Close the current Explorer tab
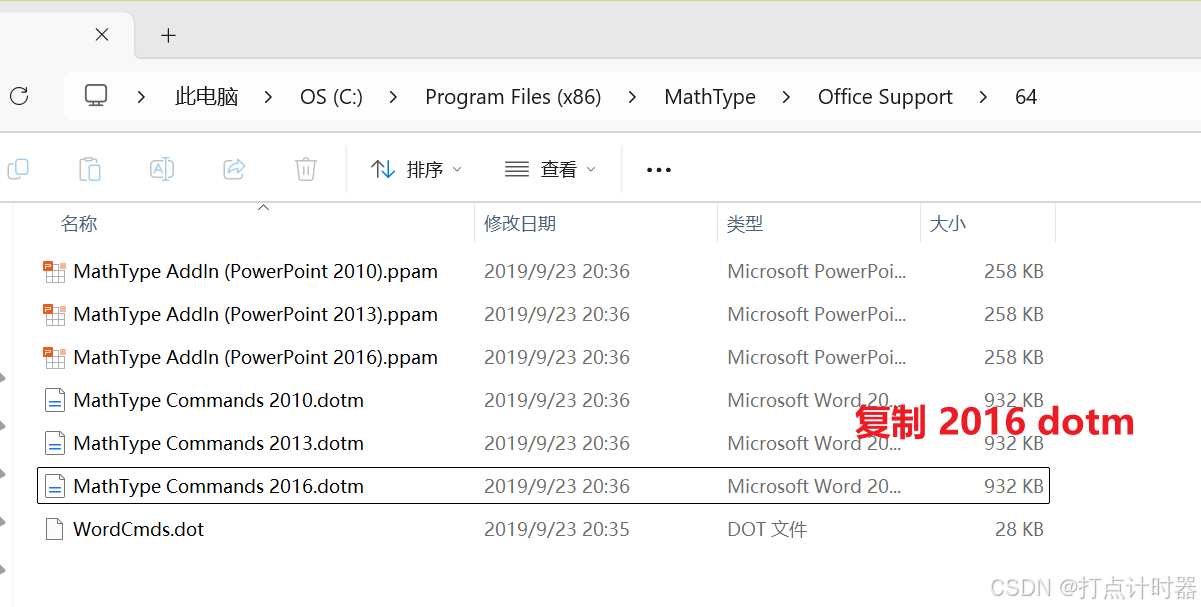This screenshot has width=1201, height=607. (x=102, y=35)
